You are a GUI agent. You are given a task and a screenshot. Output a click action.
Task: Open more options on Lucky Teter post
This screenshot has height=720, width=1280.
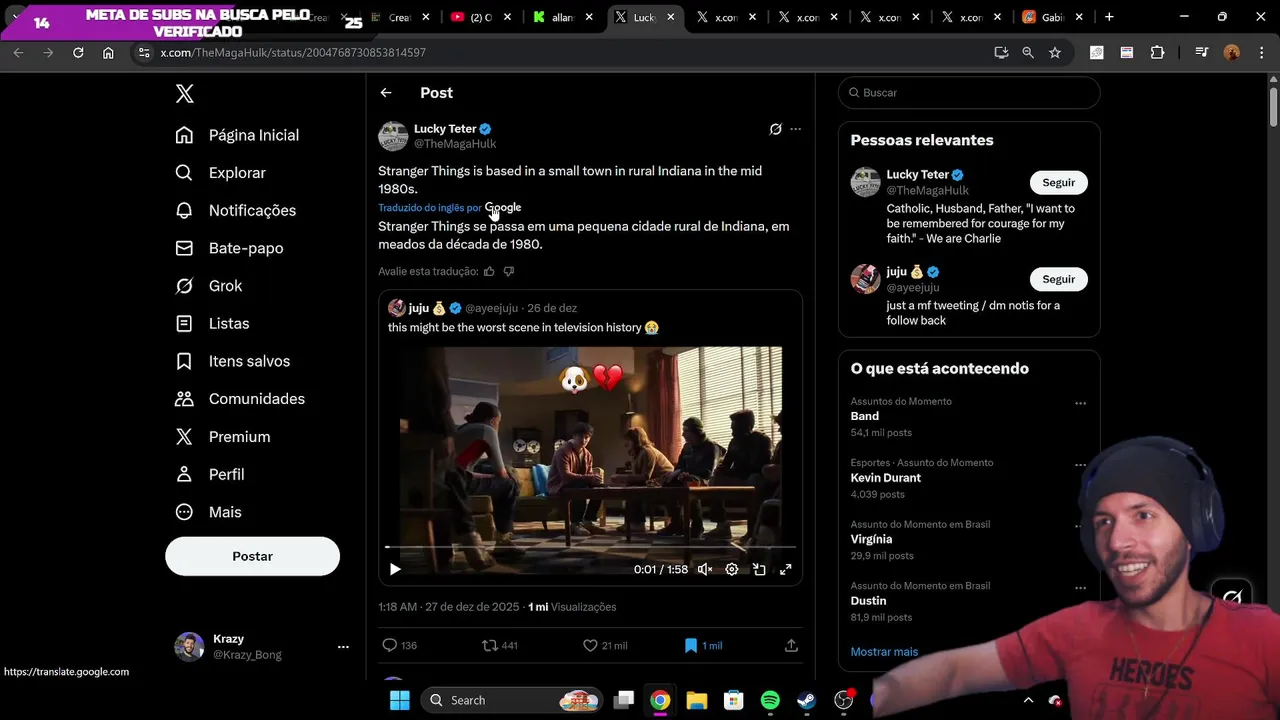point(796,129)
